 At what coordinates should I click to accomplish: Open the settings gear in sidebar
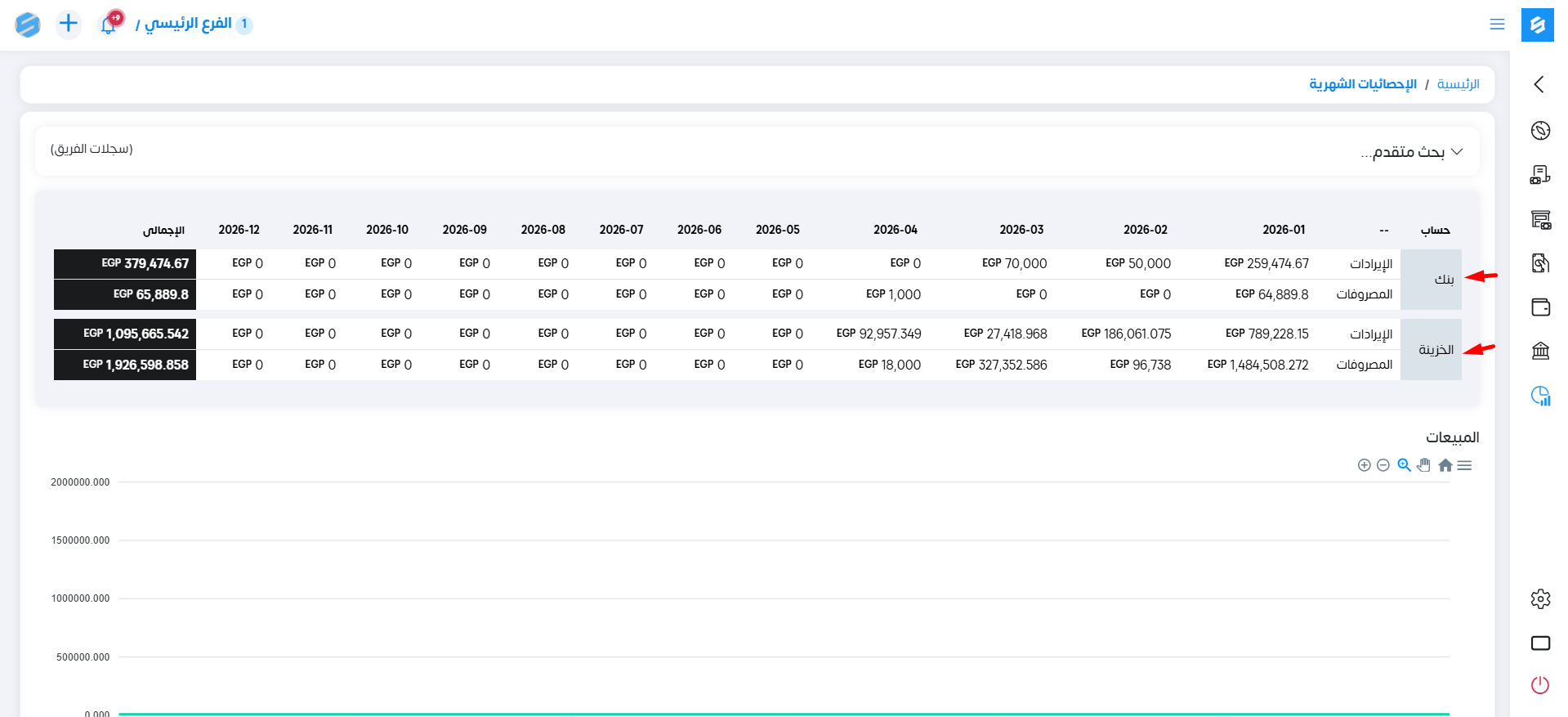click(1540, 599)
